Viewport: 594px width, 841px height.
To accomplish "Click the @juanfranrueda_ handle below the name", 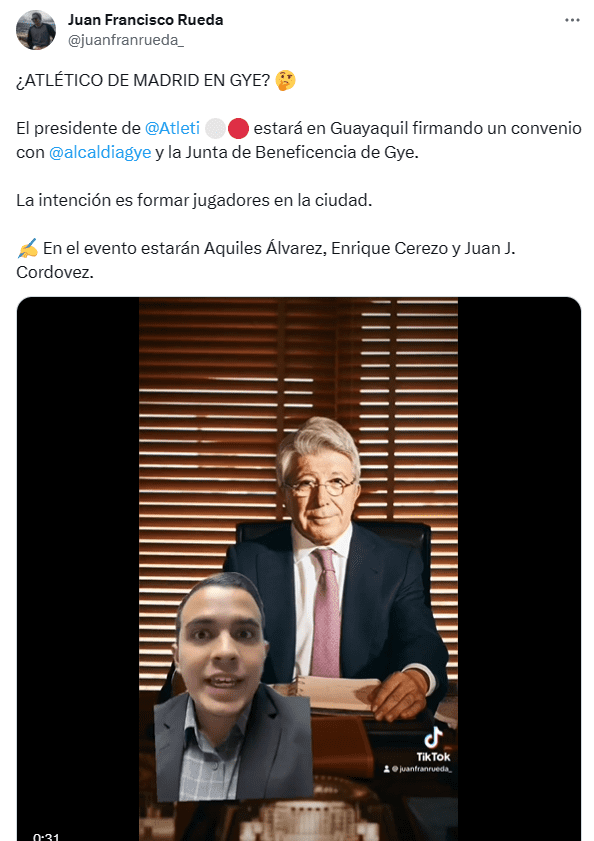I will [x=126, y=40].
